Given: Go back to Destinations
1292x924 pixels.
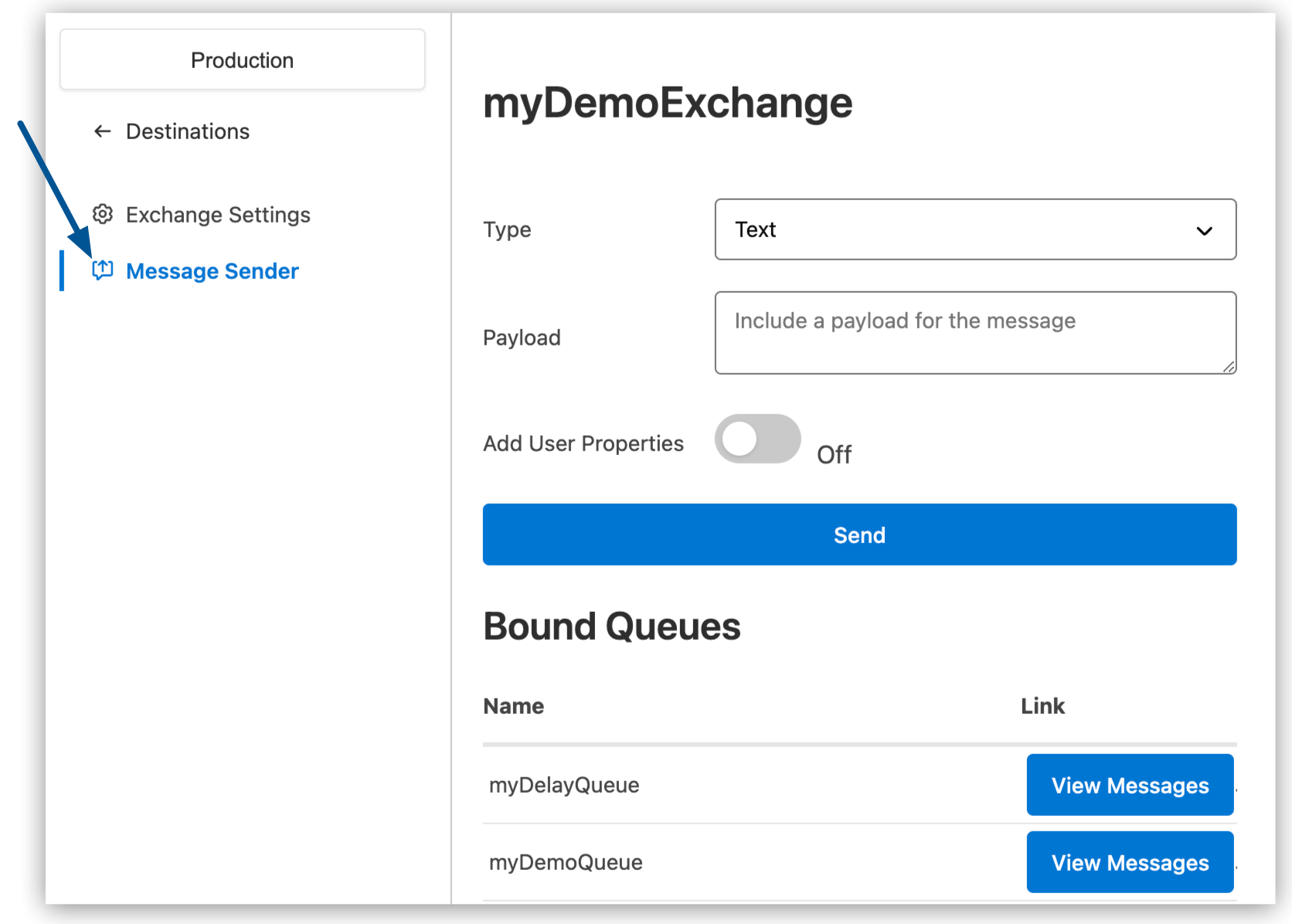Looking at the screenshot, I should pyautogui.click(x=187, y=131).
